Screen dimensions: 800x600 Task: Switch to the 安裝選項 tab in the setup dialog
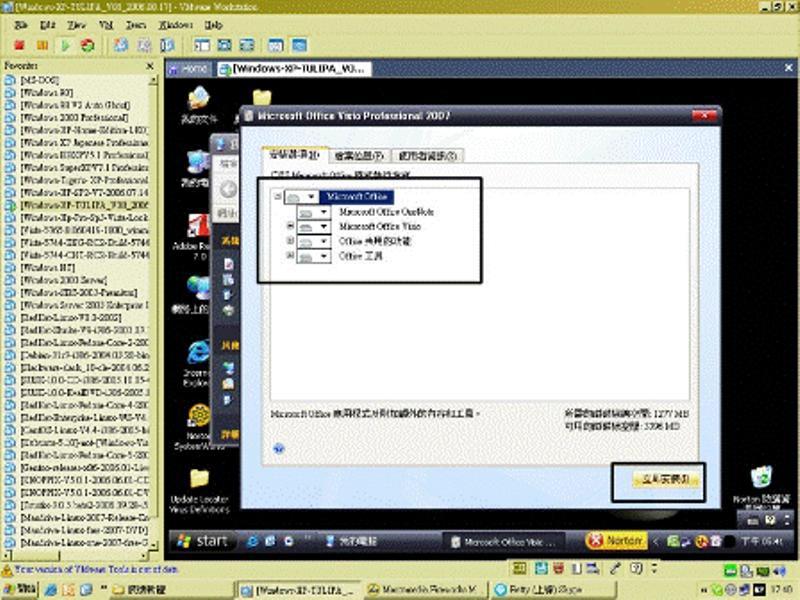294,155
